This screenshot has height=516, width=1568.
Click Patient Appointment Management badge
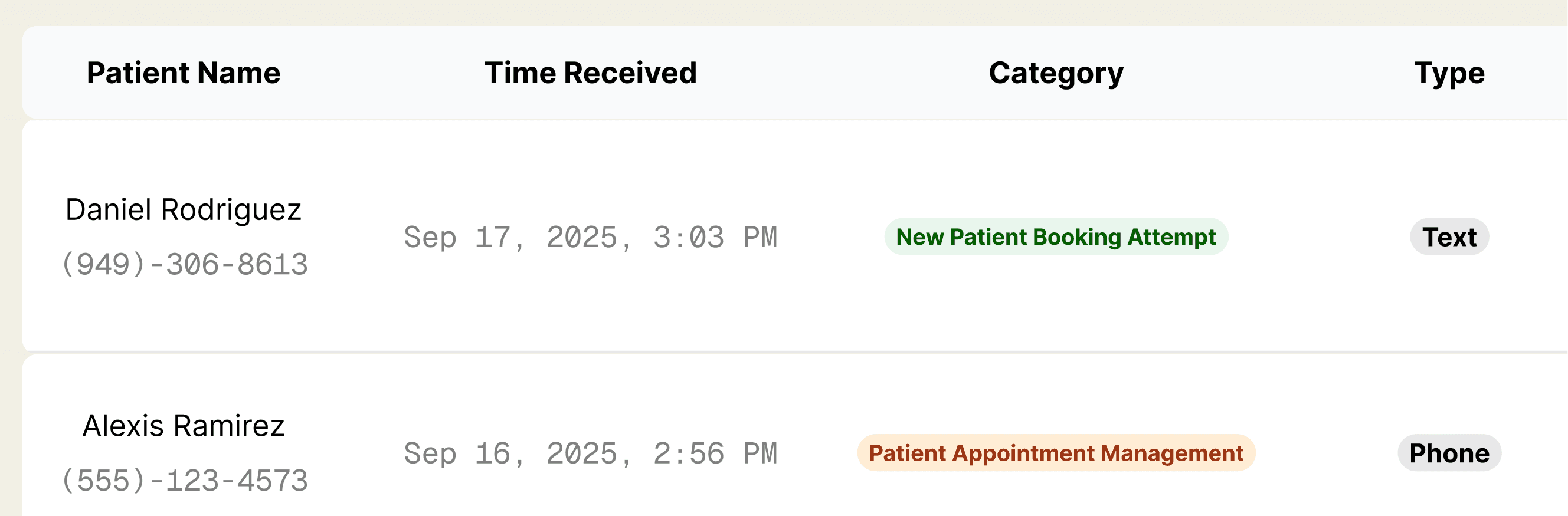tap(1056, 453)
